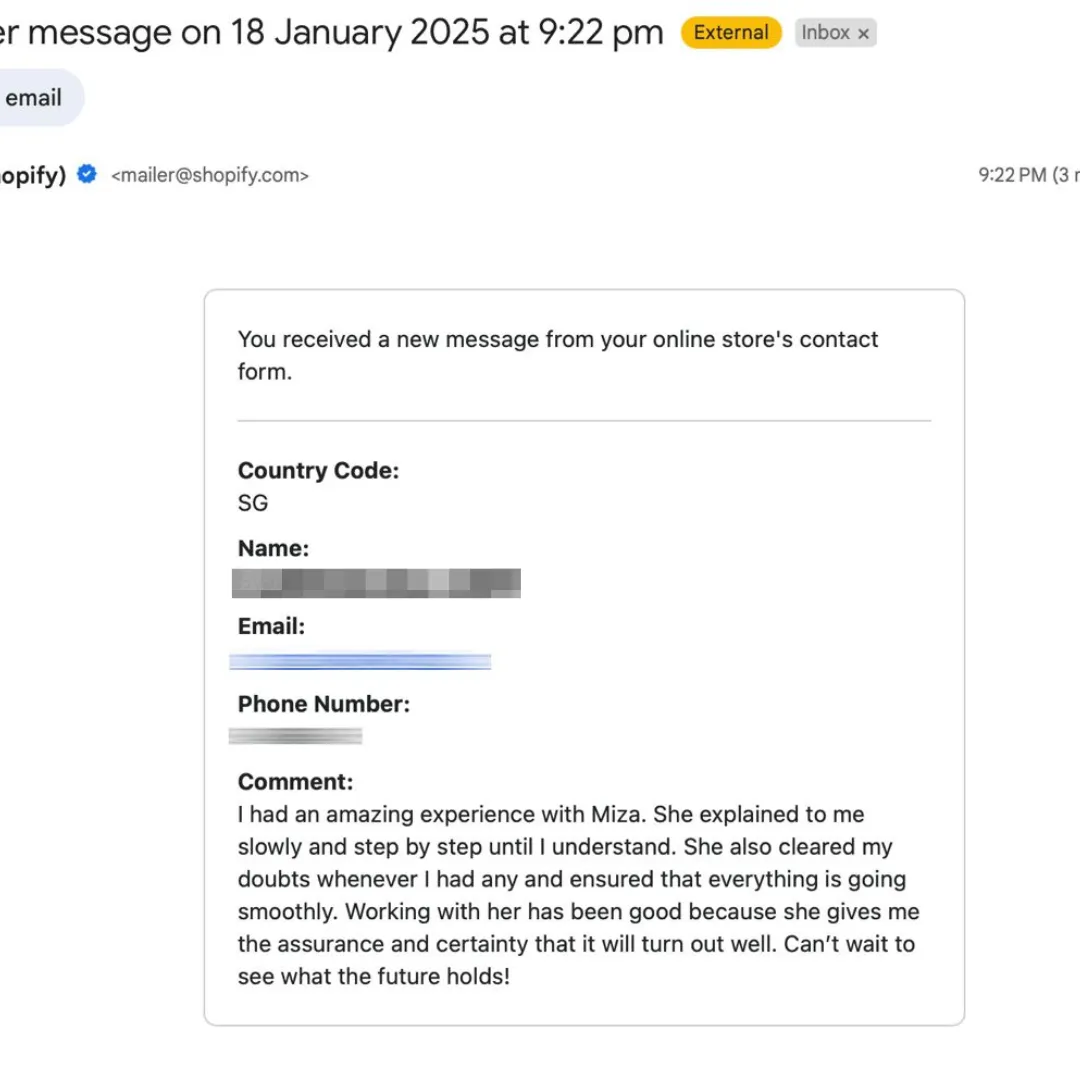
Task: Click the "Country Code:" field label
Action: coord(318,471)
